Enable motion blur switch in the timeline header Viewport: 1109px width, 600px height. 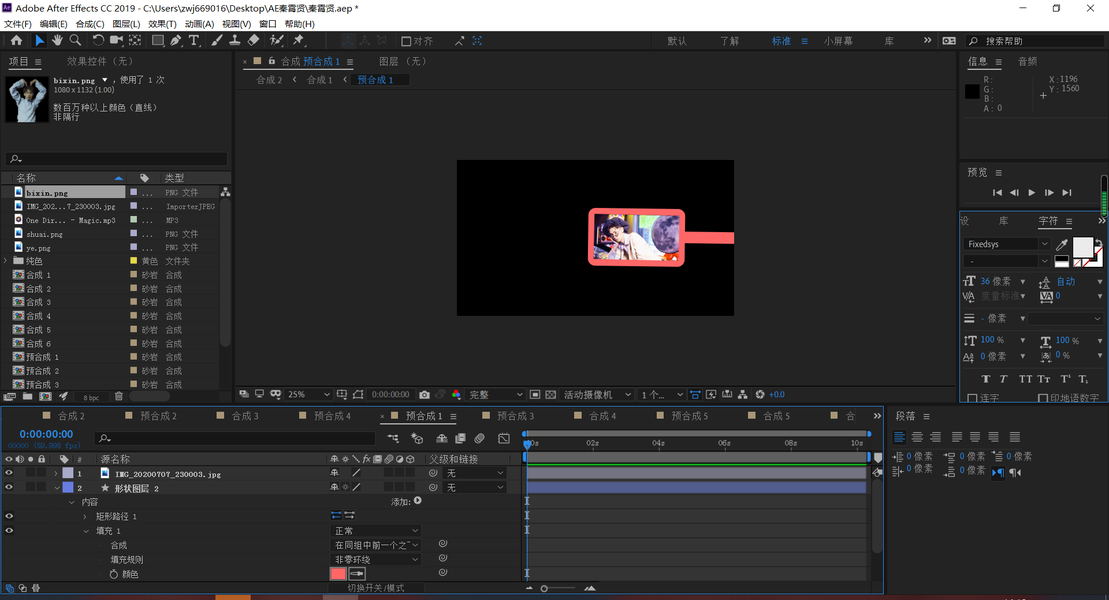tap(480, 439)
